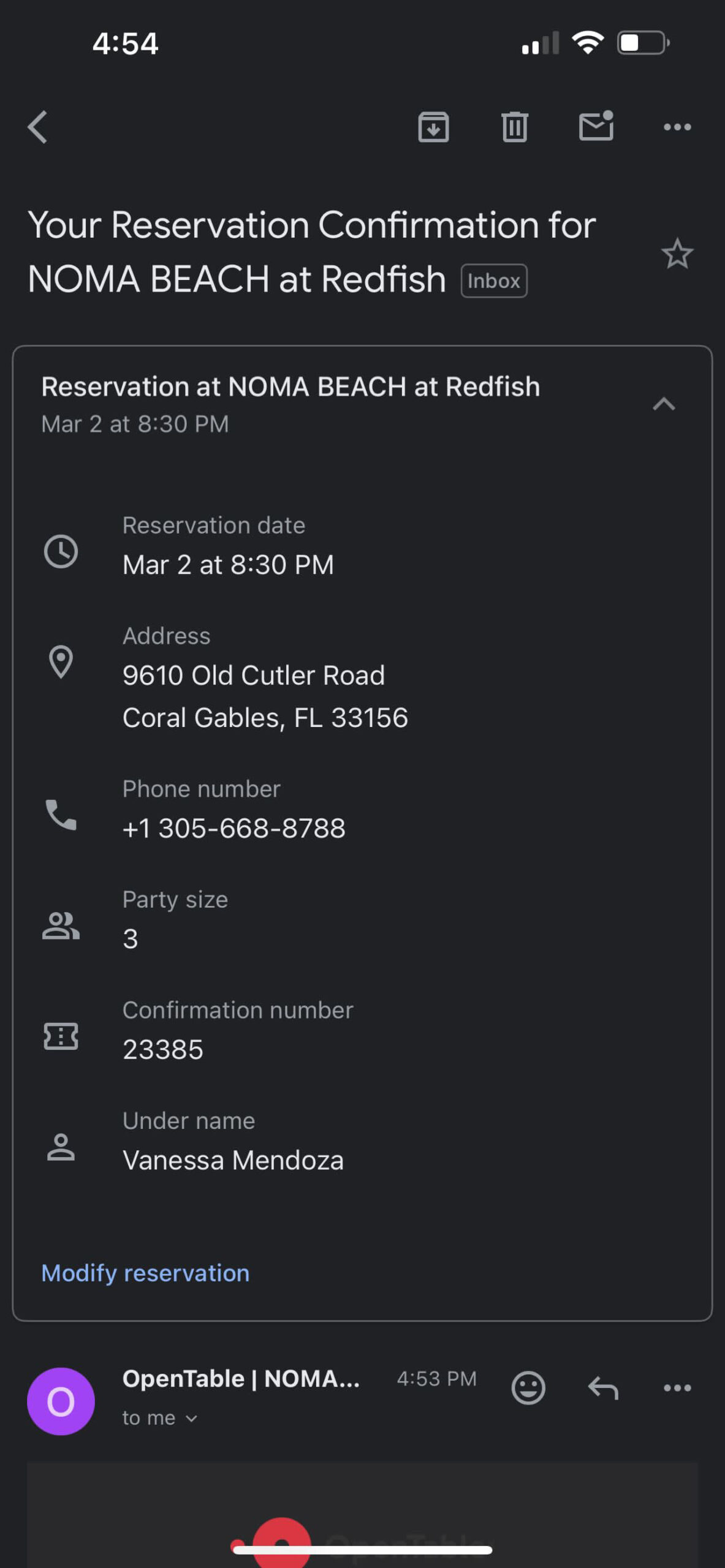
Task: Archive this reservation email
Action: coord(433,127)
